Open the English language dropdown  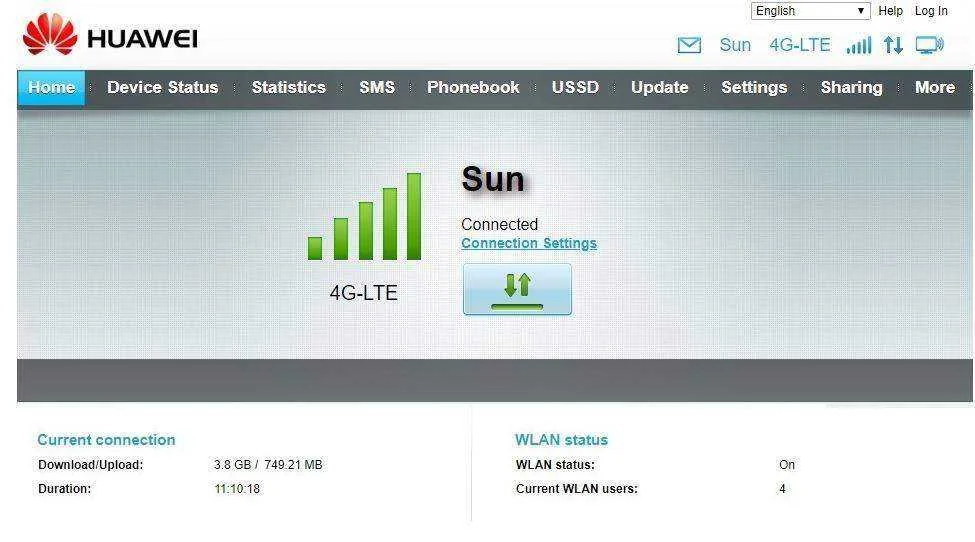click(810, 11)
